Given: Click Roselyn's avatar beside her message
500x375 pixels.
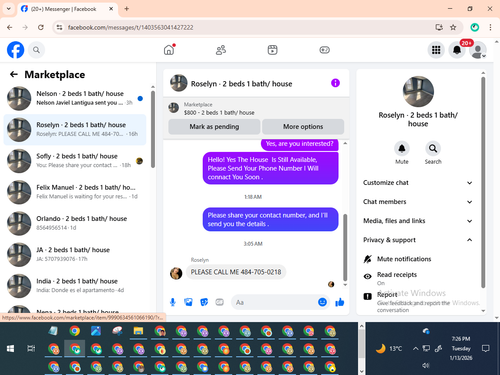Looking at the screenshot, I should pyautogui.click(x=176, y=273).
